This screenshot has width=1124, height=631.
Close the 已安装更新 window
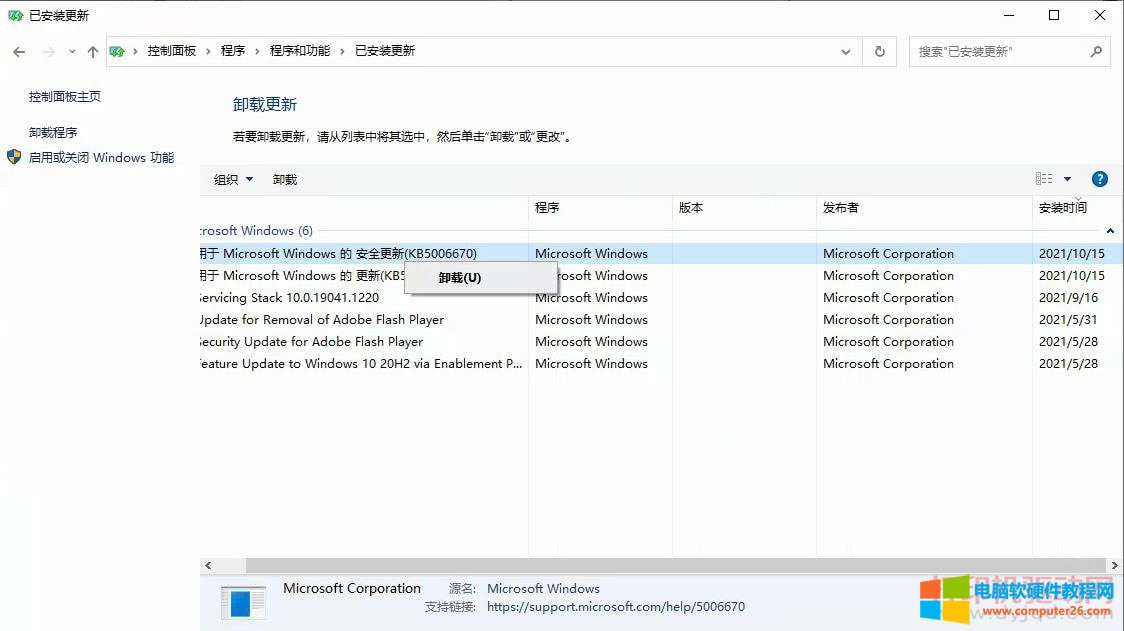1100,15
